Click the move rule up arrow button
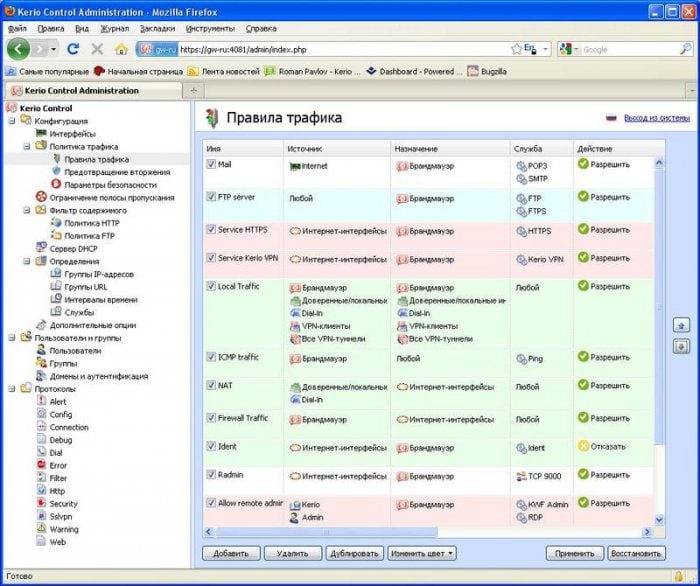The width and height of the screenshot is (700, 586). click(681, 325)
